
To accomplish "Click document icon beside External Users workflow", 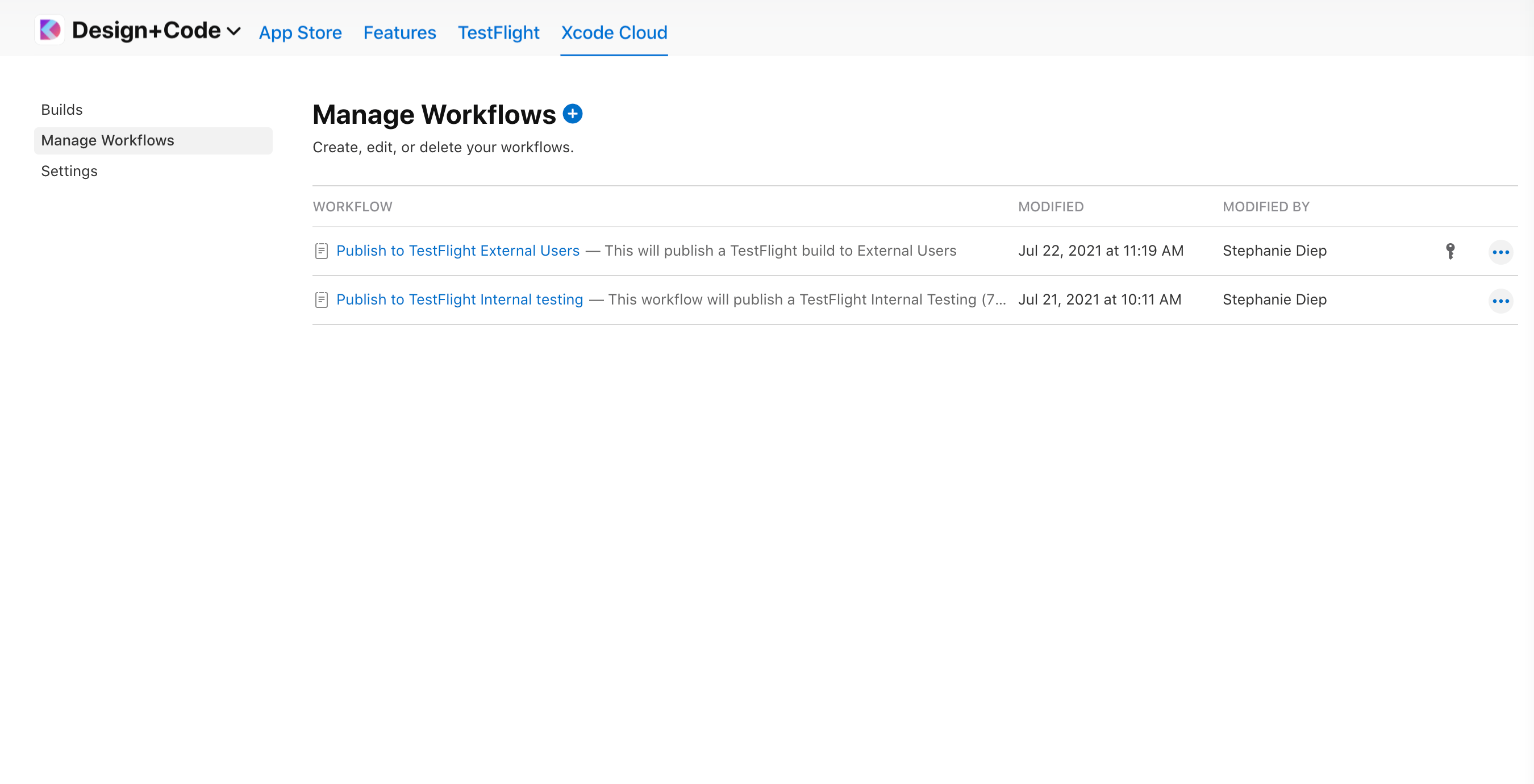I will 321,251.
